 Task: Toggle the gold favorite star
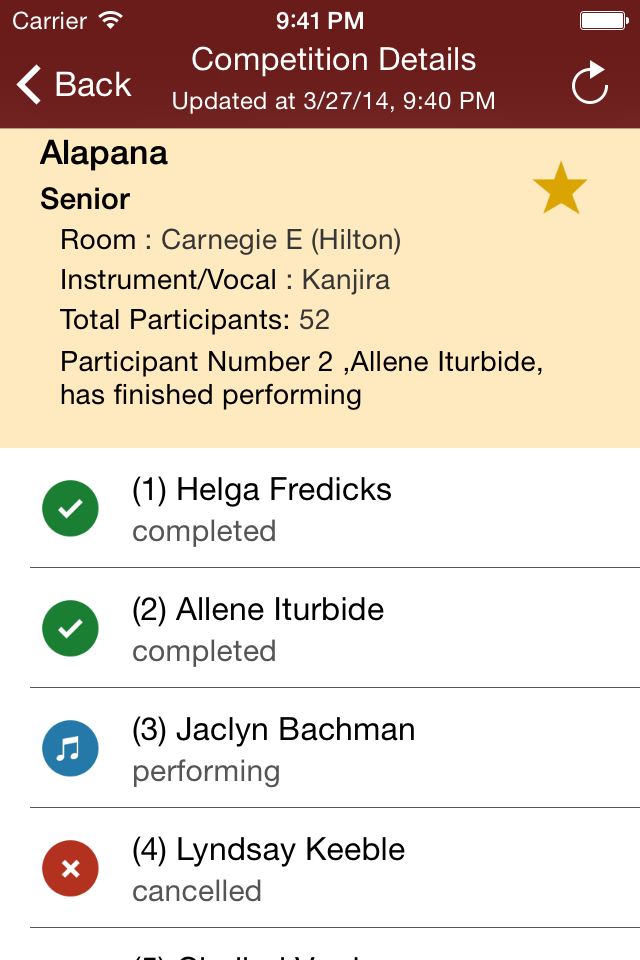point(560,188)
